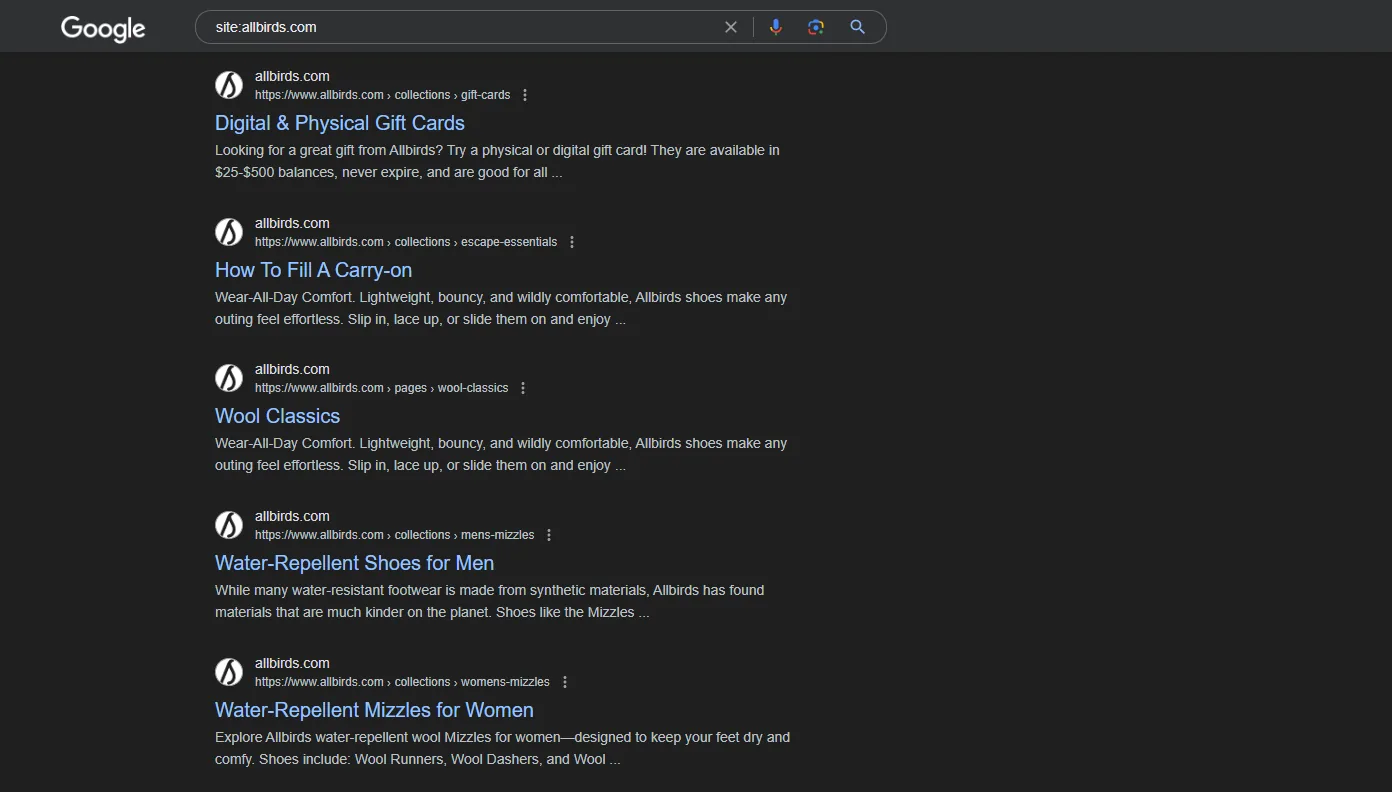Click allbirds.com site name above Shoes for Men title
The image size is (1392, 792).
point(292,516)
